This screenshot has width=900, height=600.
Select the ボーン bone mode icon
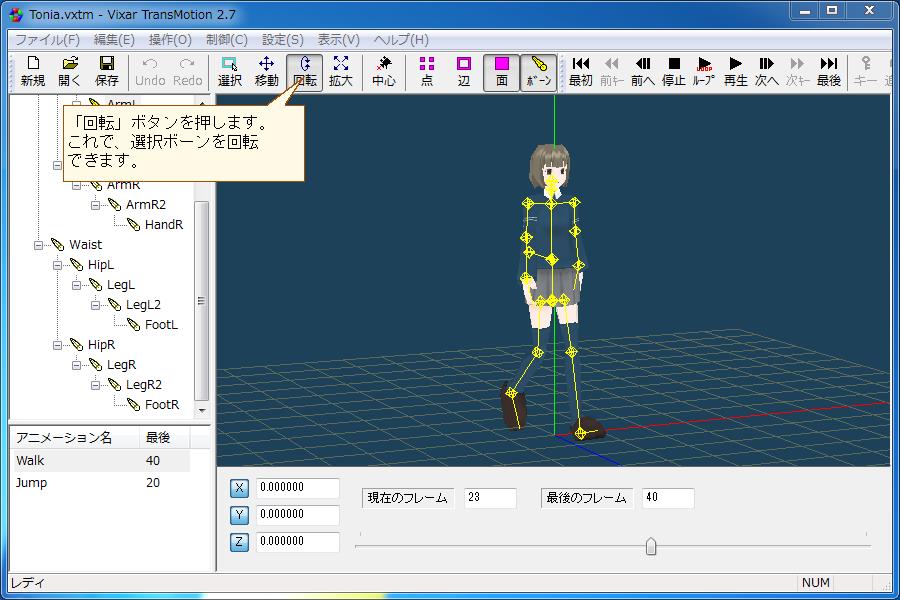tap(537, 71)
